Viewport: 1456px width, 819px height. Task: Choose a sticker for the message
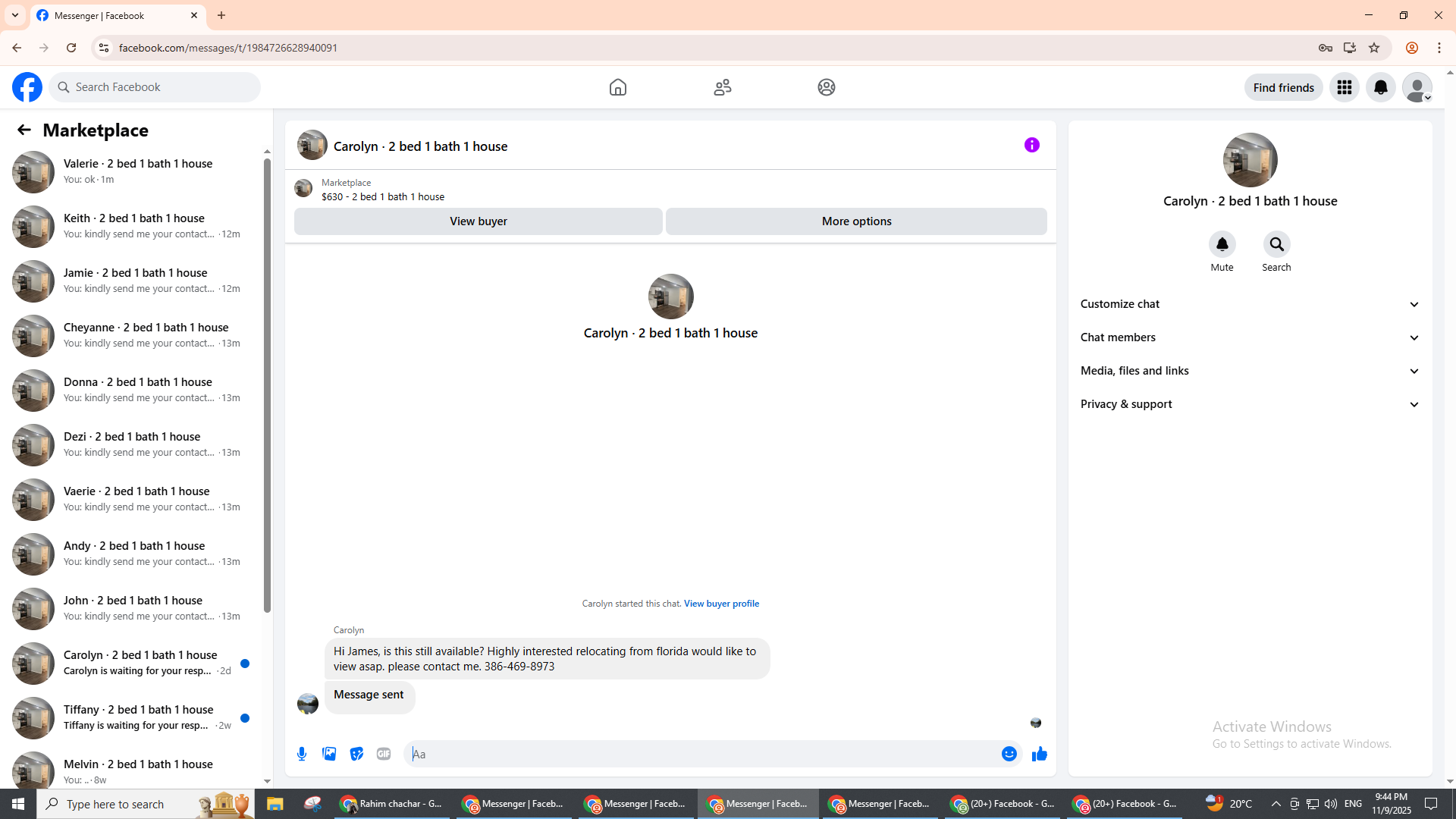tap(356, 754)
